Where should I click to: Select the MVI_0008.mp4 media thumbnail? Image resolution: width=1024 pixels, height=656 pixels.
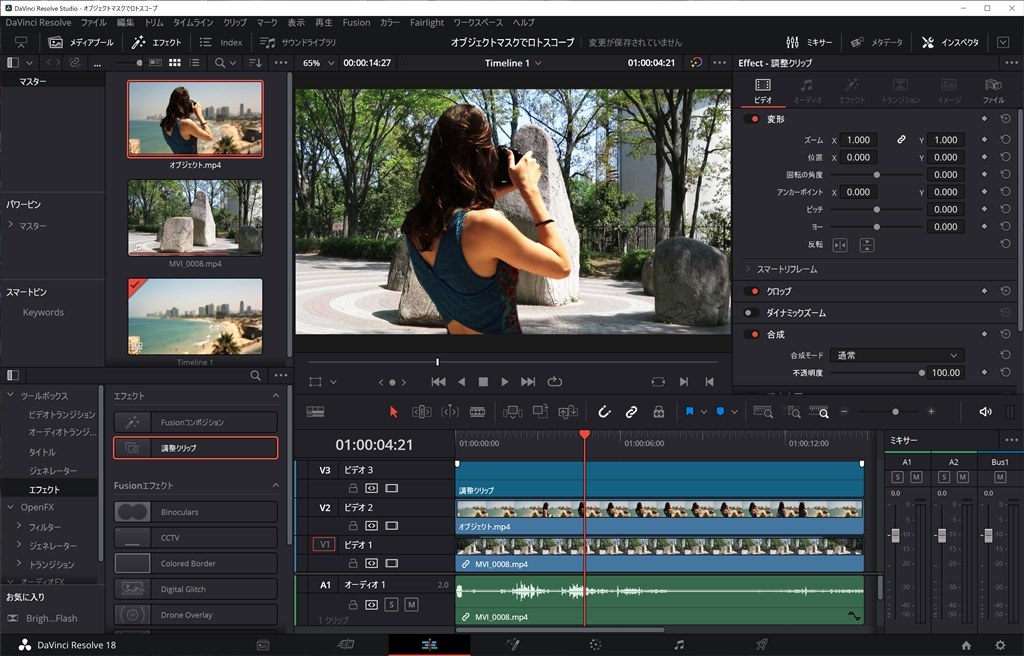click(195, 218)
